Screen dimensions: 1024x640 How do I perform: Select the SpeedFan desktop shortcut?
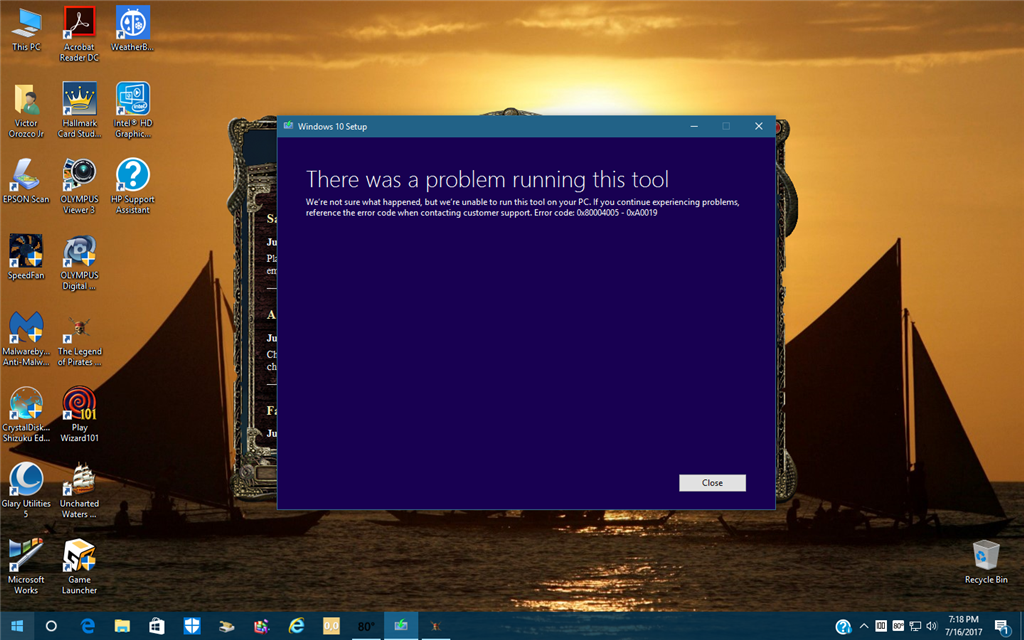tap(26, 257)
